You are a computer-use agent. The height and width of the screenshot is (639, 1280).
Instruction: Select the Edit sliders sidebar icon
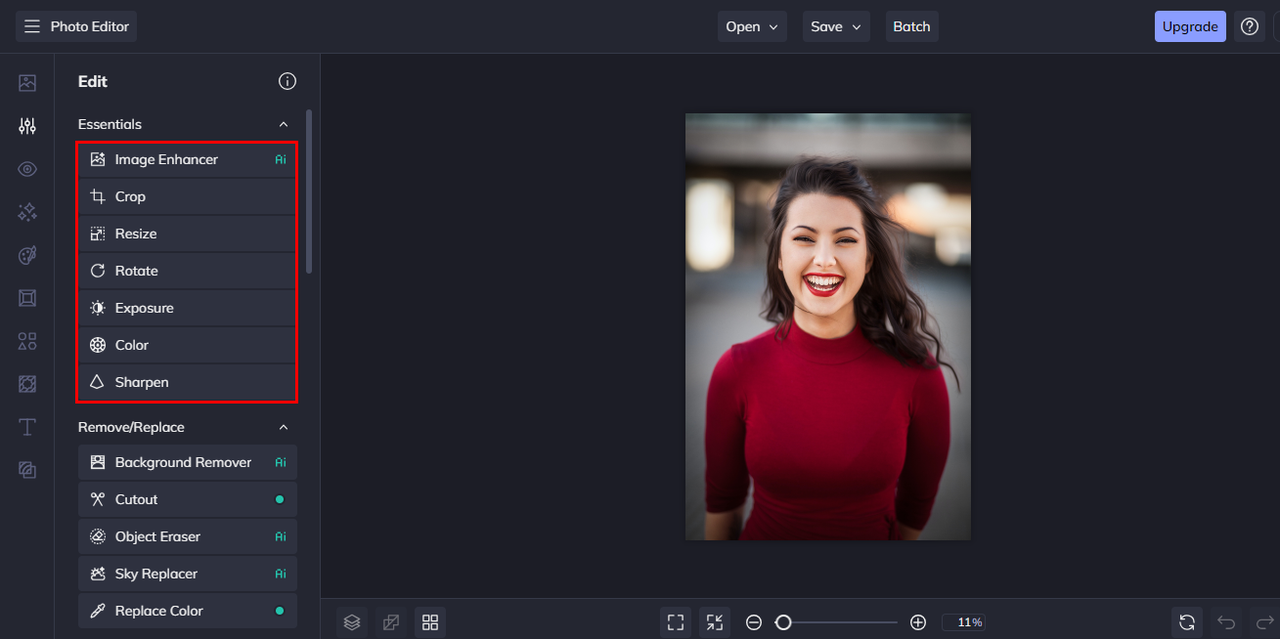coord(27,126)
